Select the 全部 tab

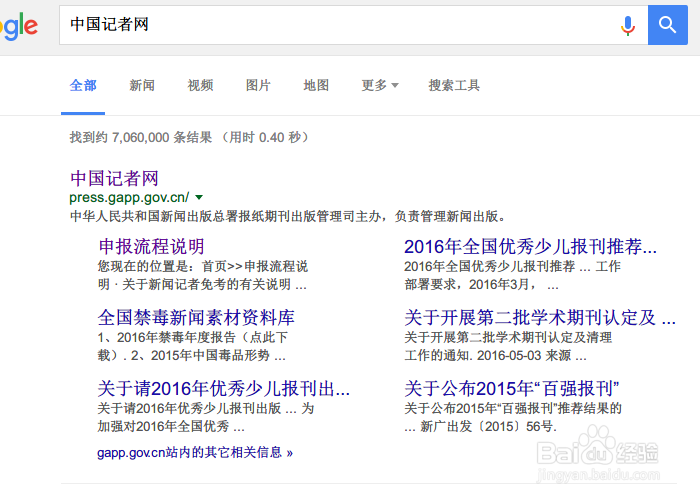pos(83,85)
